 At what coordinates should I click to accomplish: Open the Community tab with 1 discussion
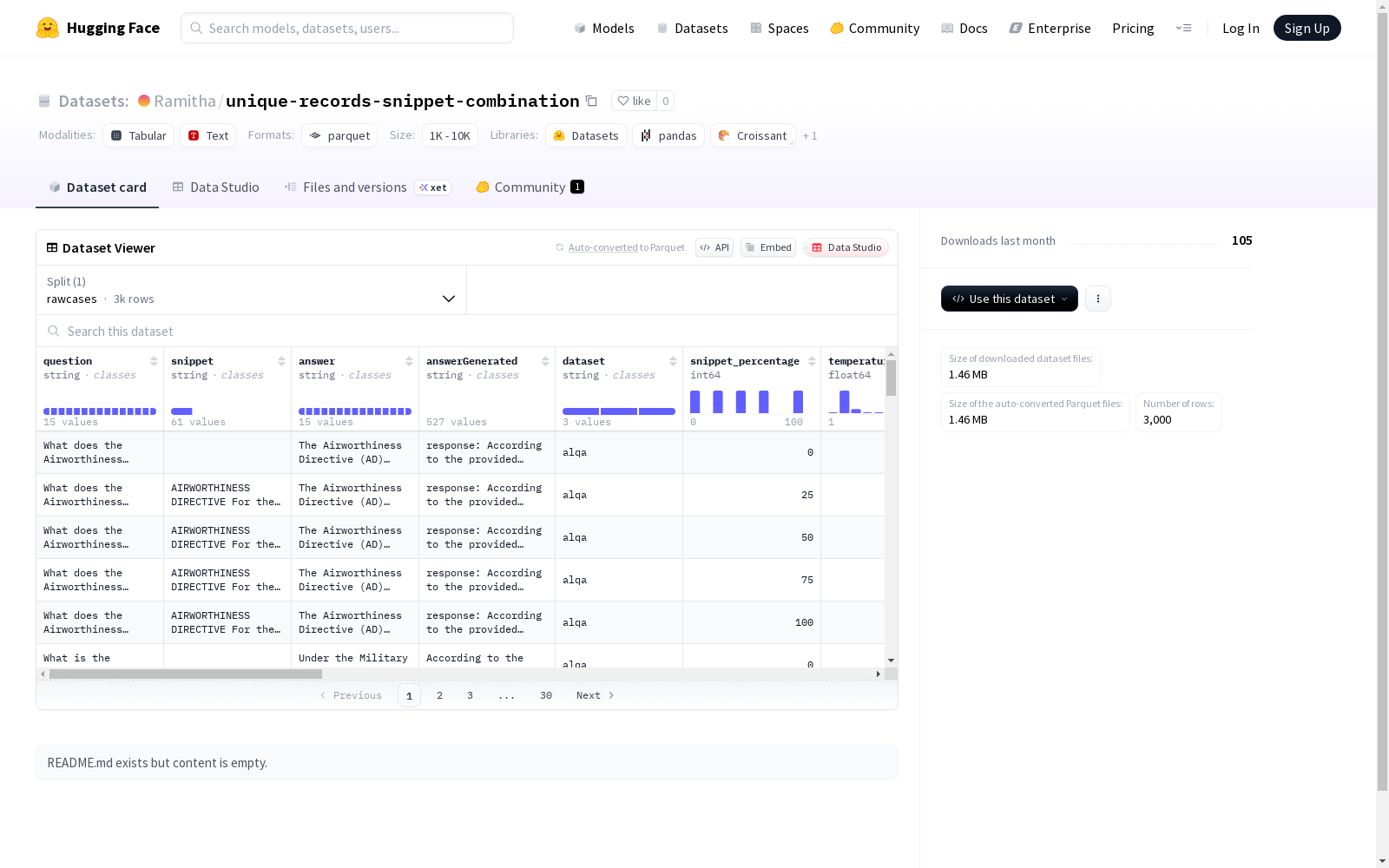click(530, 187)
